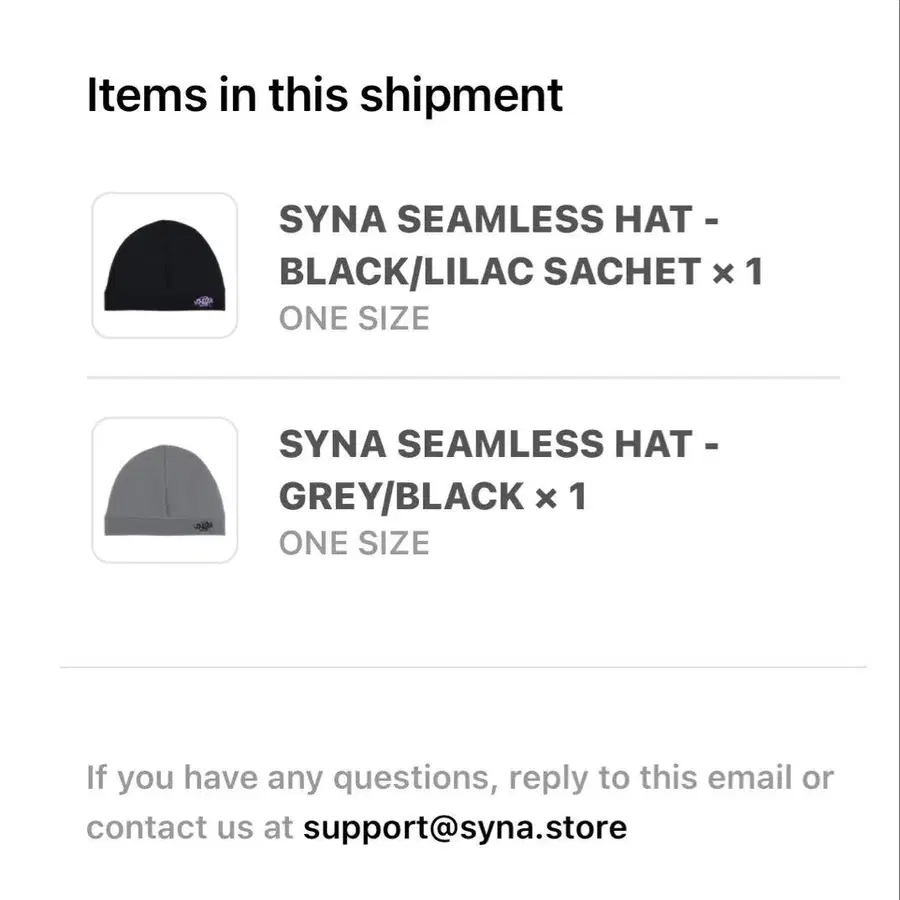Click the Items in this shipment heading

point(325,95)
